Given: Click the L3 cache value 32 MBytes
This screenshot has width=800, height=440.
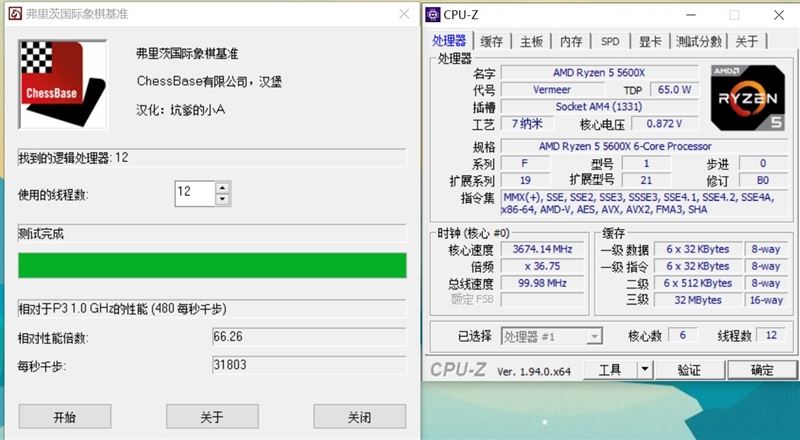Looking at the screenshot, I should tap(698, 300).
